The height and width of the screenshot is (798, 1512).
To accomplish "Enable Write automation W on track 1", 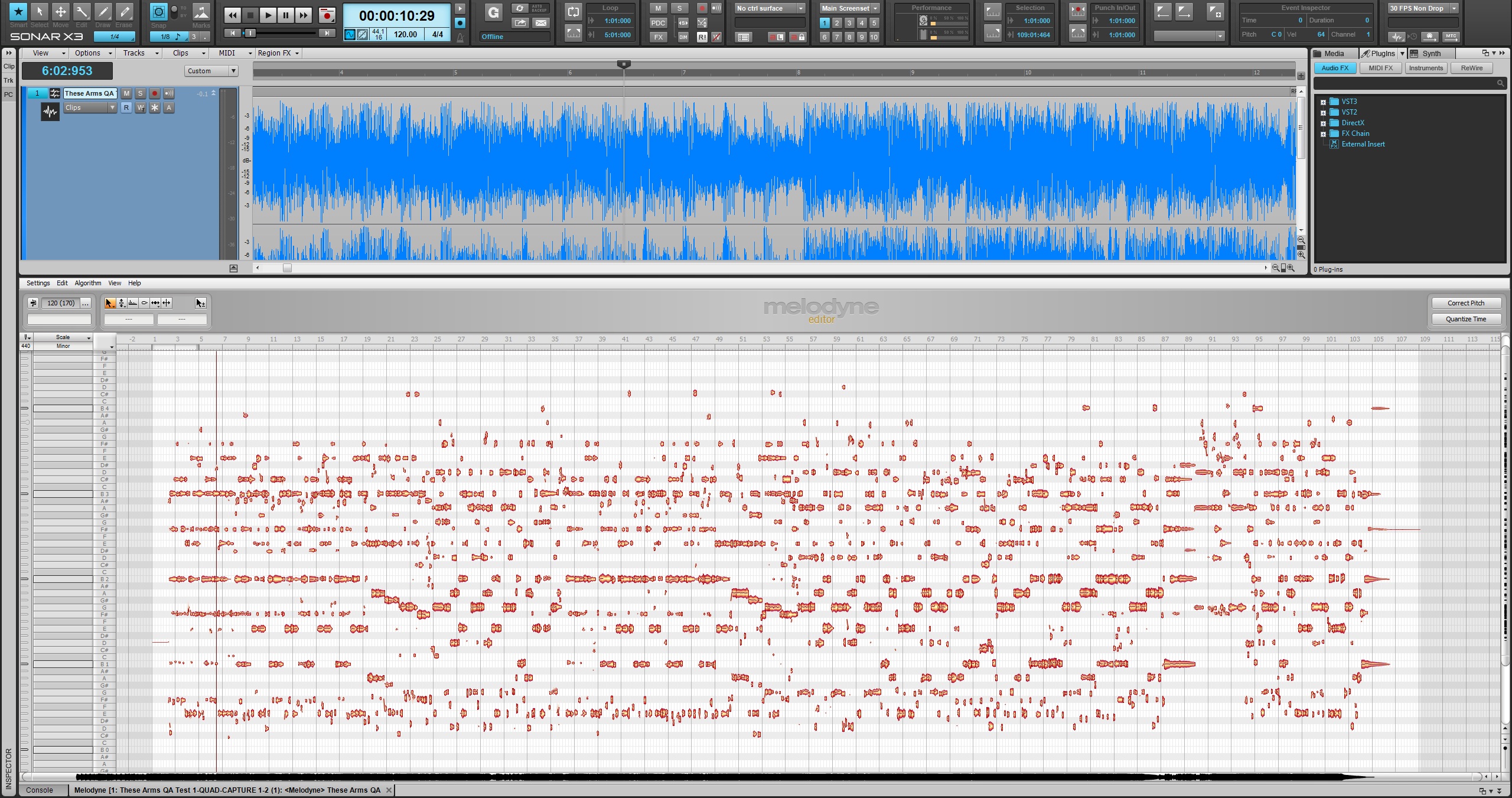I will point(141,108).
